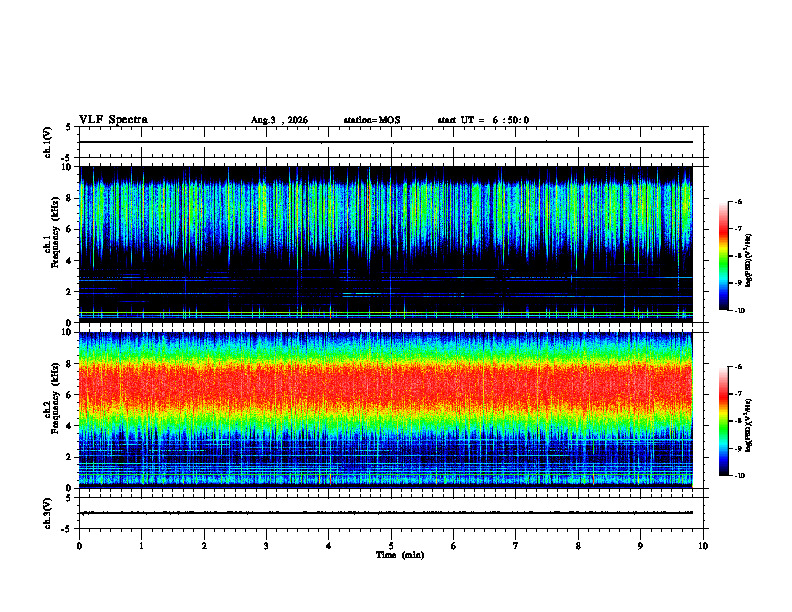The width and height of the screenshot is (792, 612).
Task: Click time axis tick label "4"
Action: (x=329, y=546)
